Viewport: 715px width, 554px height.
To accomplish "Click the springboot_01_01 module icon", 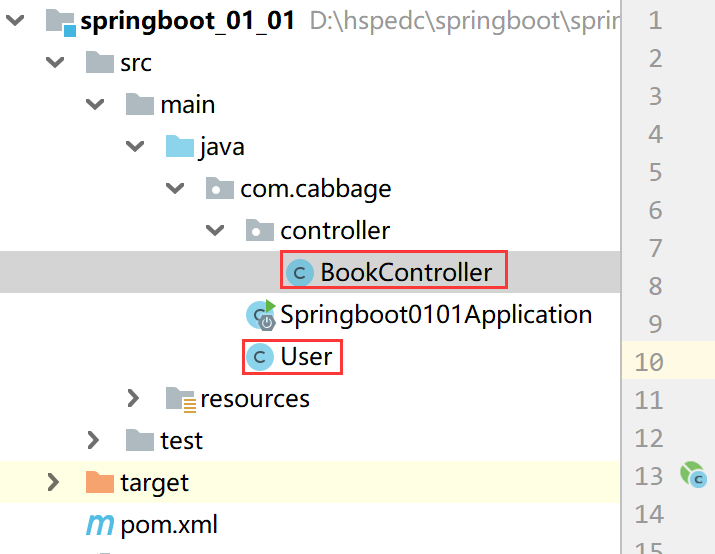I will [x=61, y=21].
